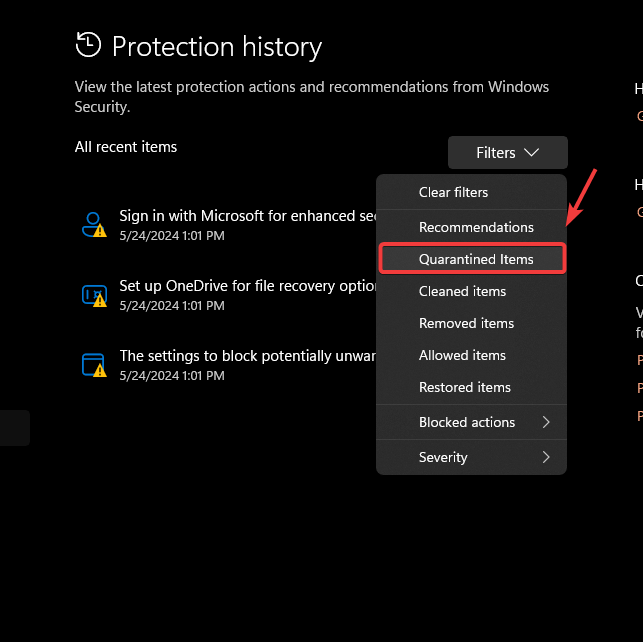Click the potentially unwanted app block icon
643x642 pixels.
(93, 364)
